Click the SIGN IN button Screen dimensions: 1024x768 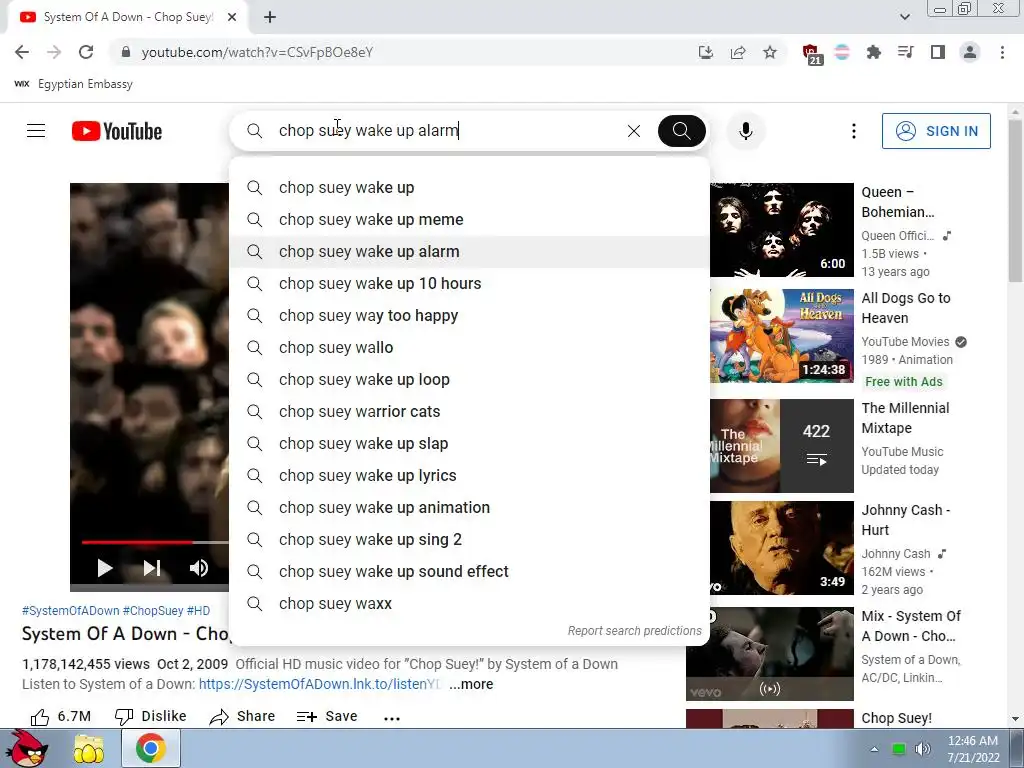(936, 131)
